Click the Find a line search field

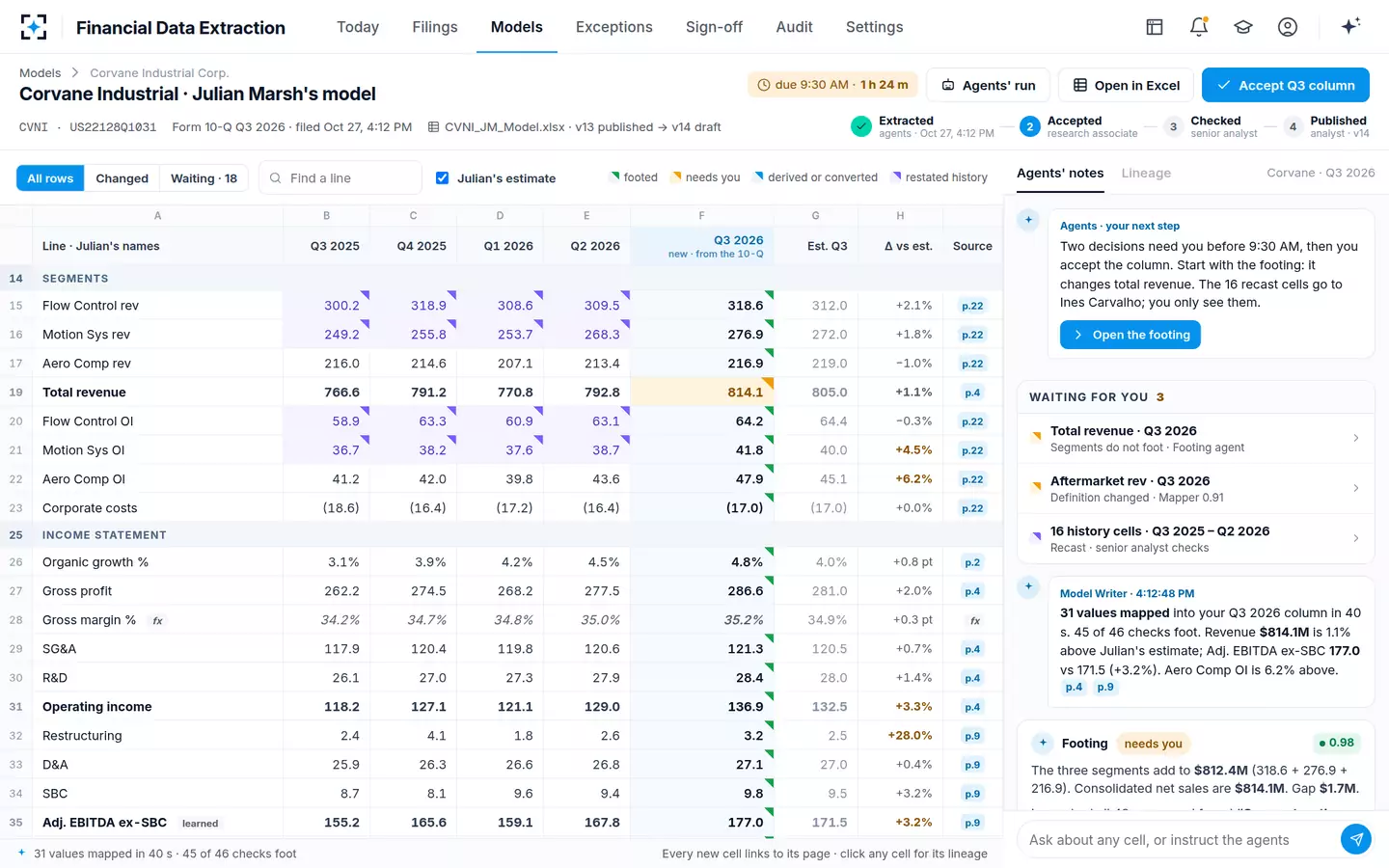click(x=340, y=178)
